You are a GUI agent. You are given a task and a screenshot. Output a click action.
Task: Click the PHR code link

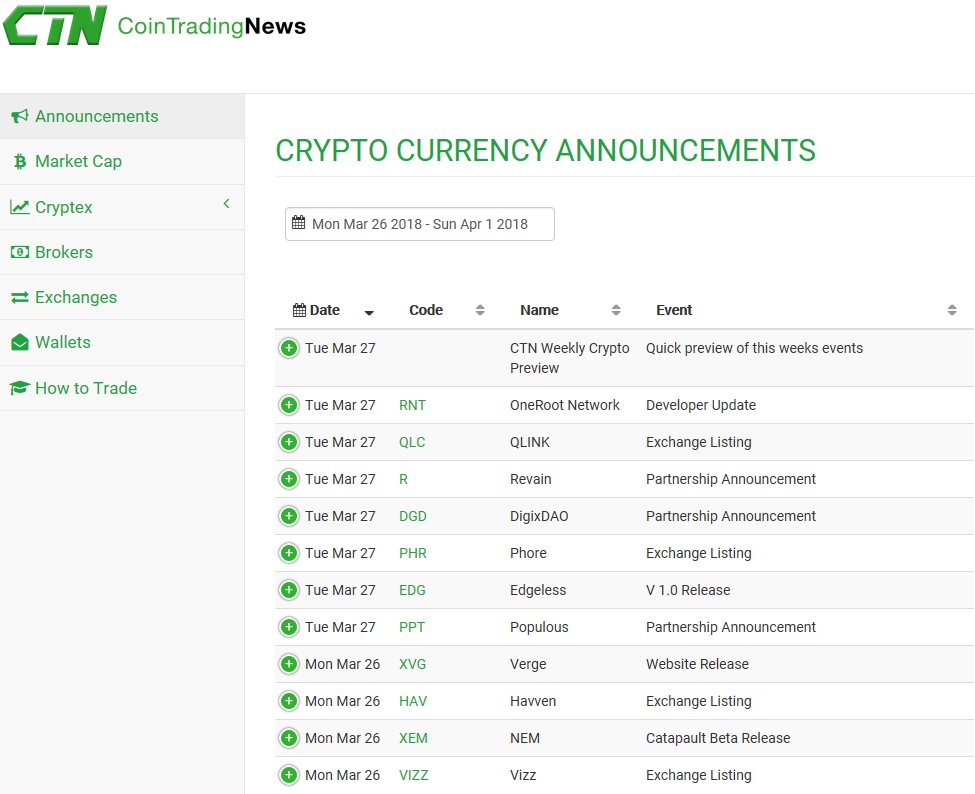pos(413,553)
